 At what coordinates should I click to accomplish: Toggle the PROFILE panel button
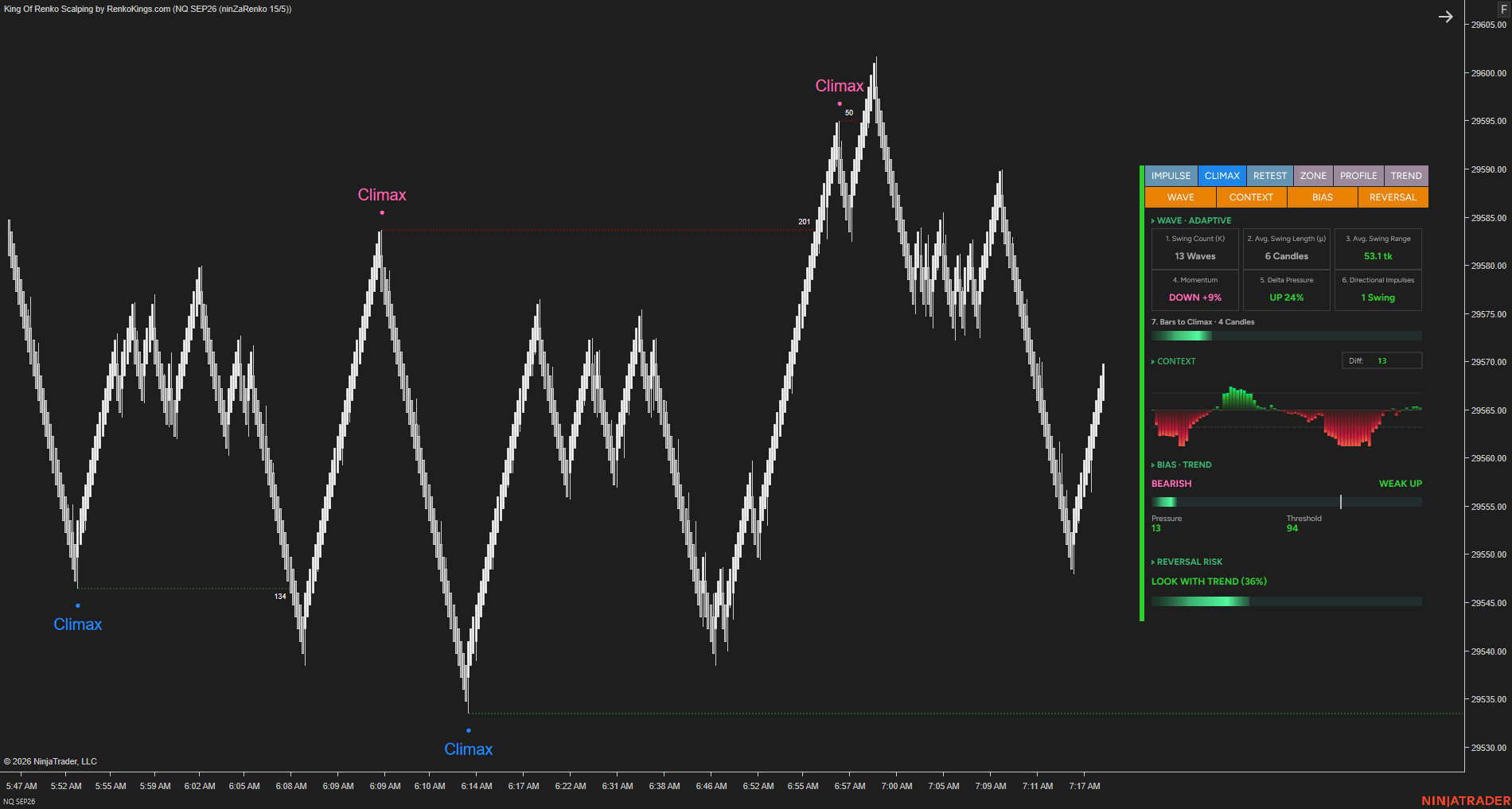(x=1358, y=176)
